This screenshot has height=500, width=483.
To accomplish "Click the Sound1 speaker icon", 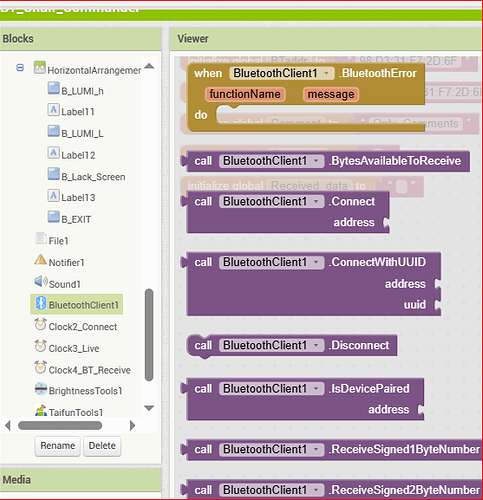I will pyautogui.click(x=41, y=282).
